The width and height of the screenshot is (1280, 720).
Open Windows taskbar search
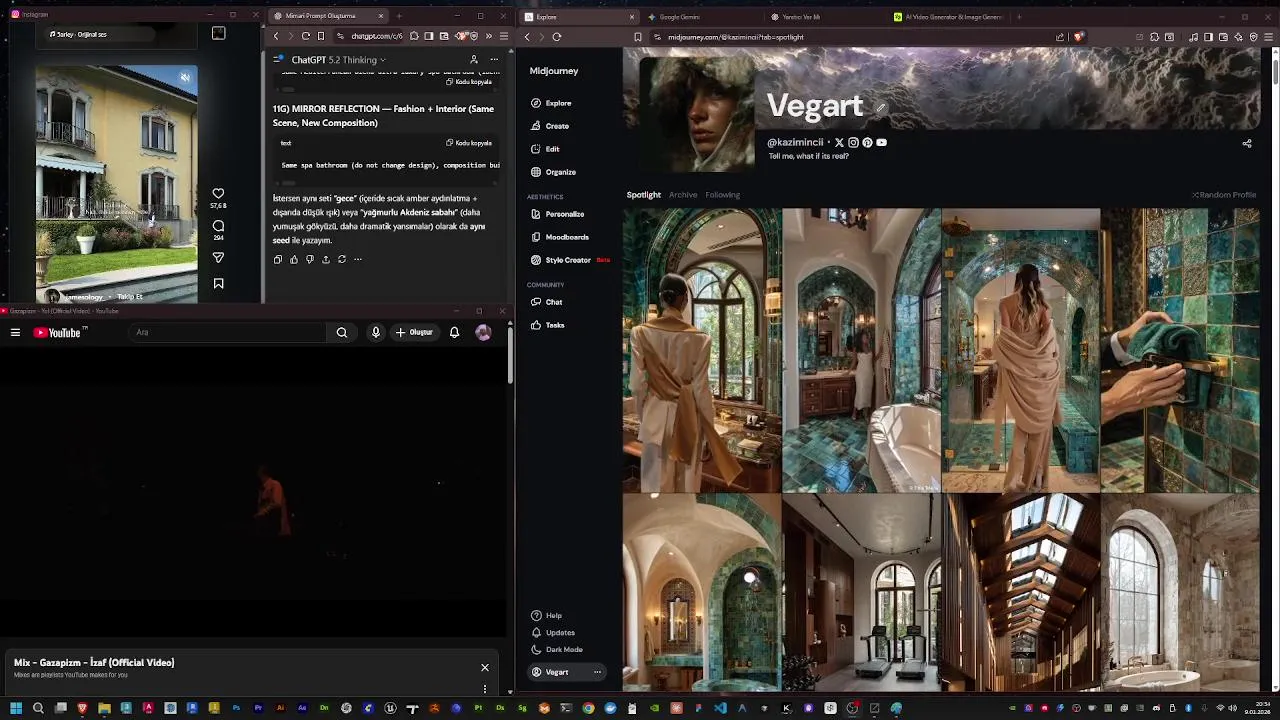click(38, 709)
